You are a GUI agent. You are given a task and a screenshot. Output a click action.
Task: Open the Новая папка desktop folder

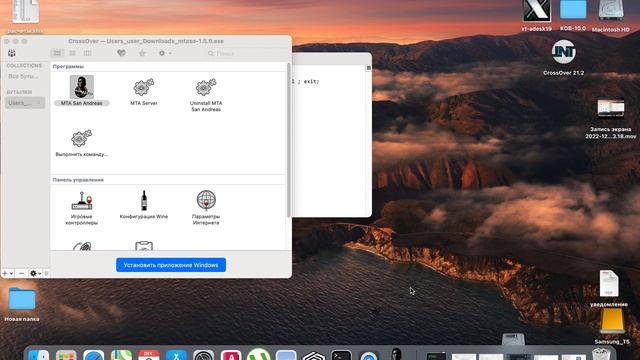click(x=22, y=299)
